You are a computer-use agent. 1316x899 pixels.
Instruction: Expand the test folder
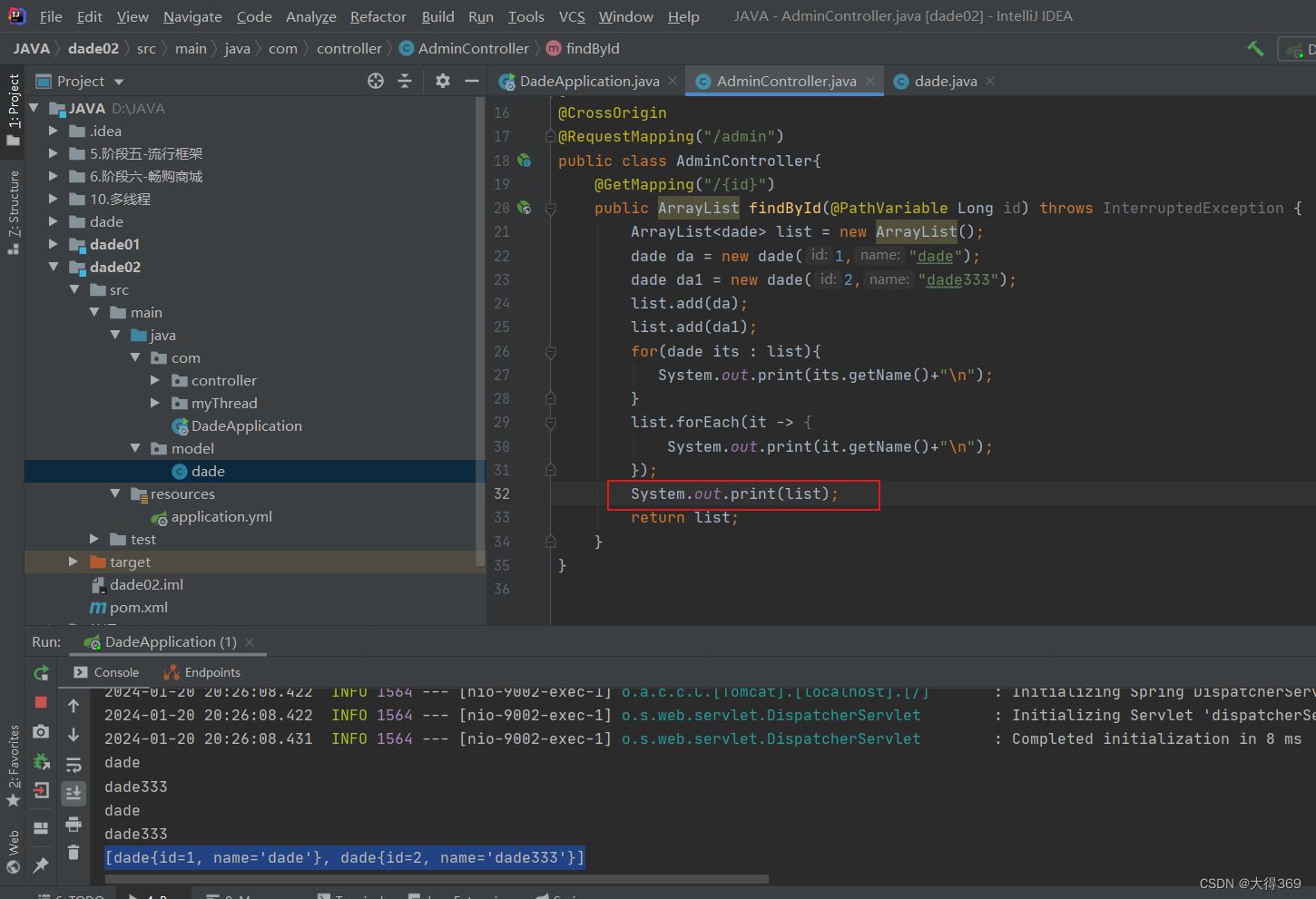click(x=94, y=539)
